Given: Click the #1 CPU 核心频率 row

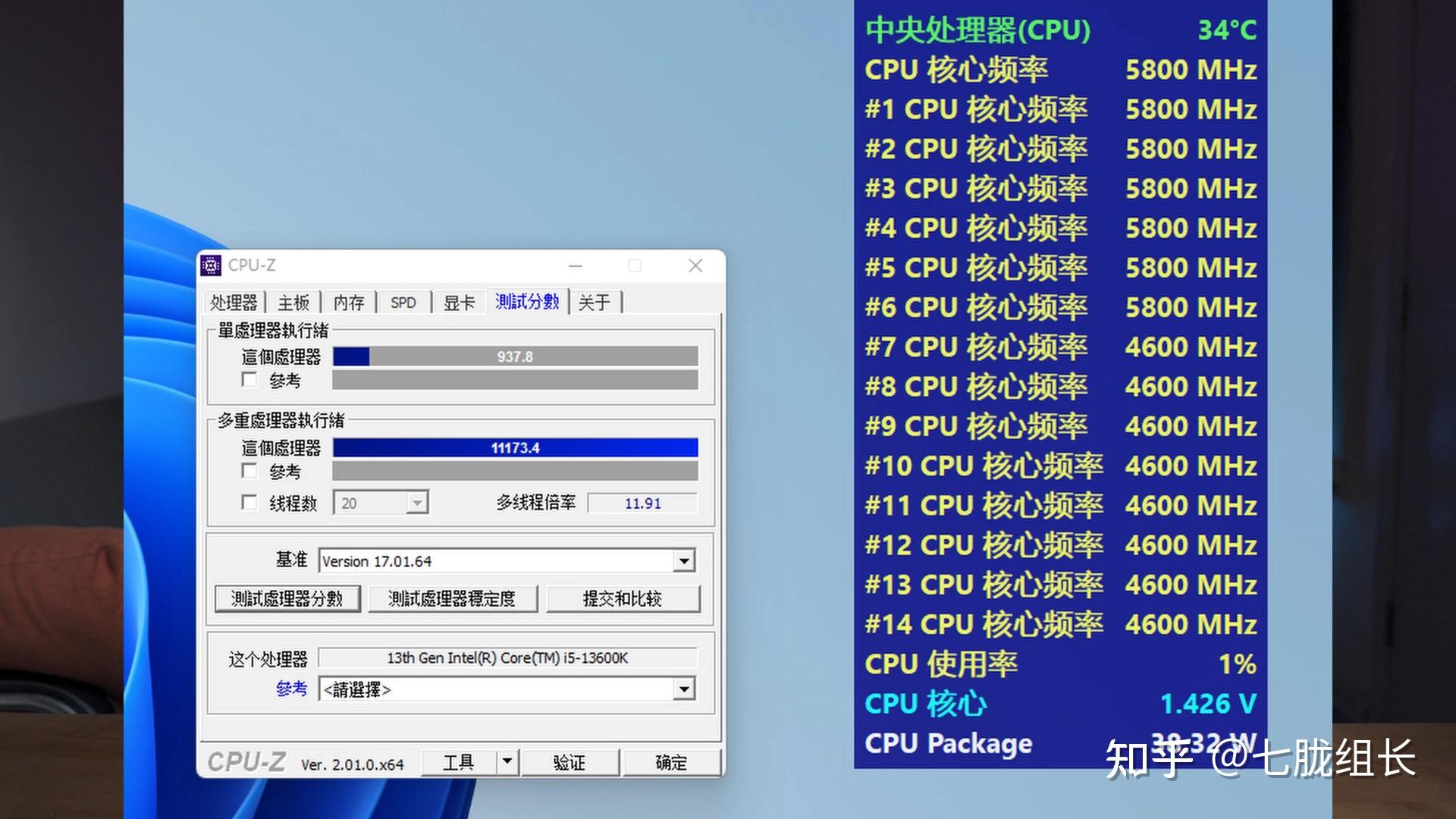Looking at the screenshot, I should pyautogui.click(x=1061, y=109).
